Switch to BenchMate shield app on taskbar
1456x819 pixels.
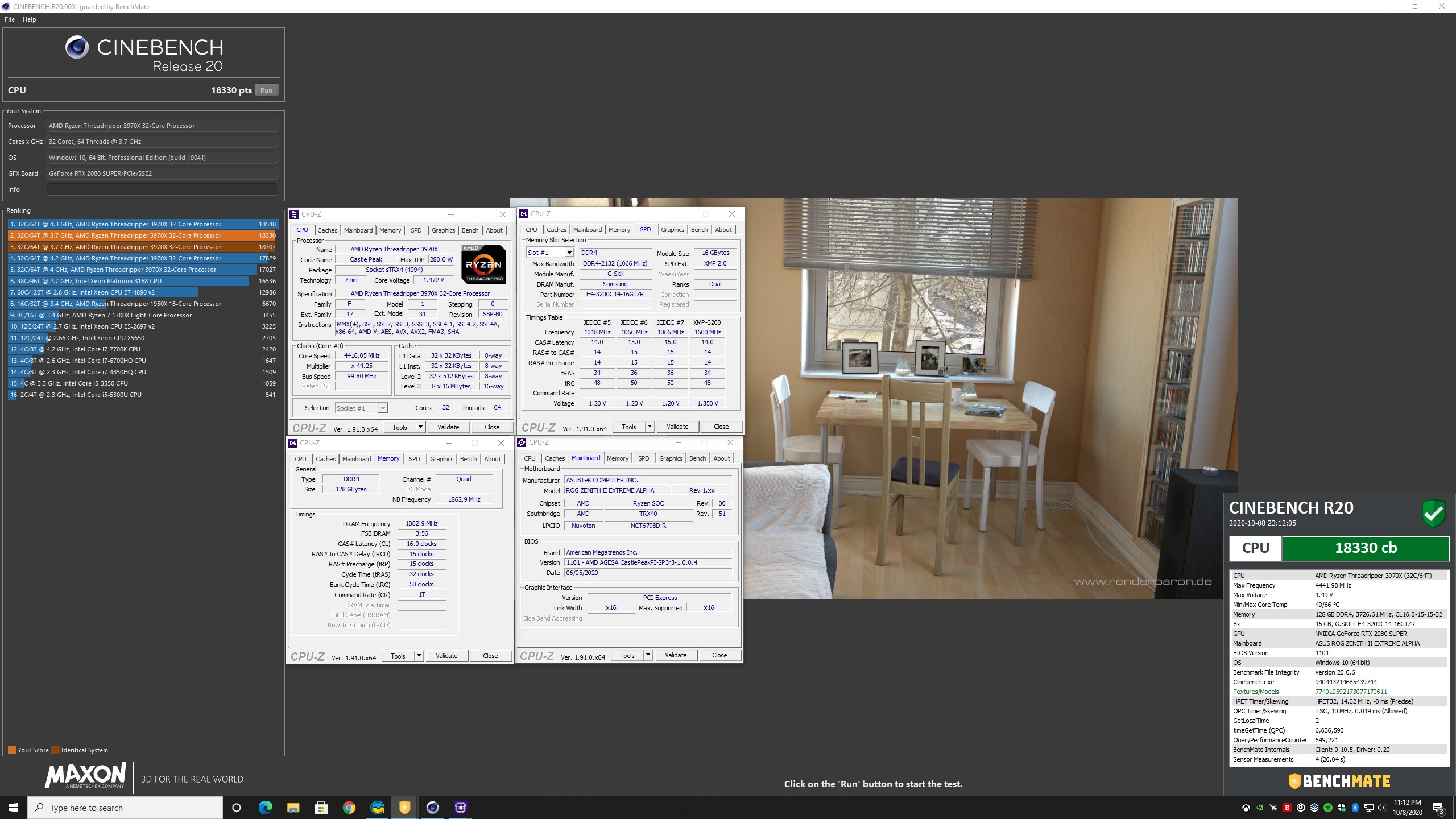[404, 808]
